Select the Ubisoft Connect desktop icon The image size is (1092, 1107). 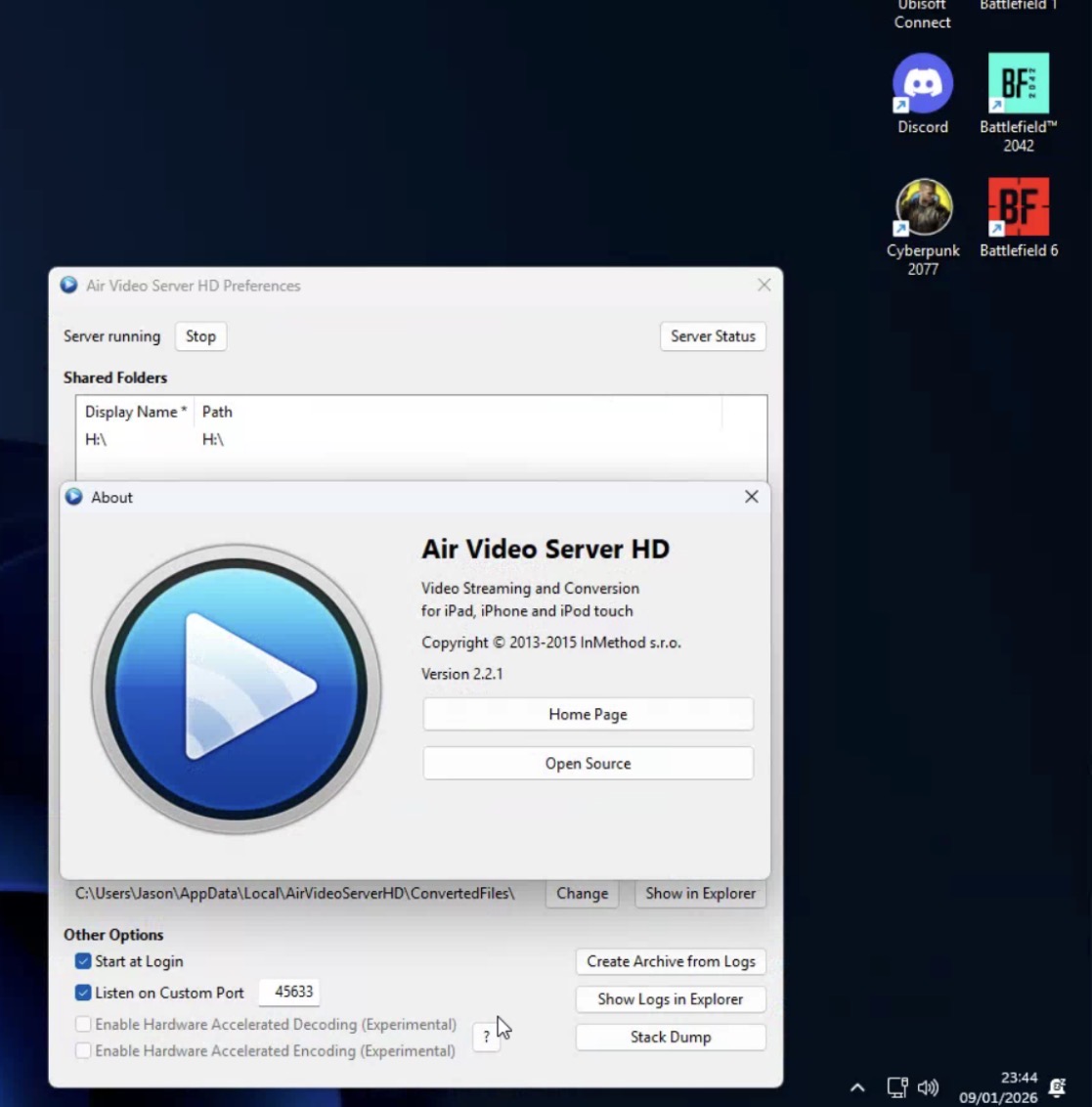click(x=922, y=15)
